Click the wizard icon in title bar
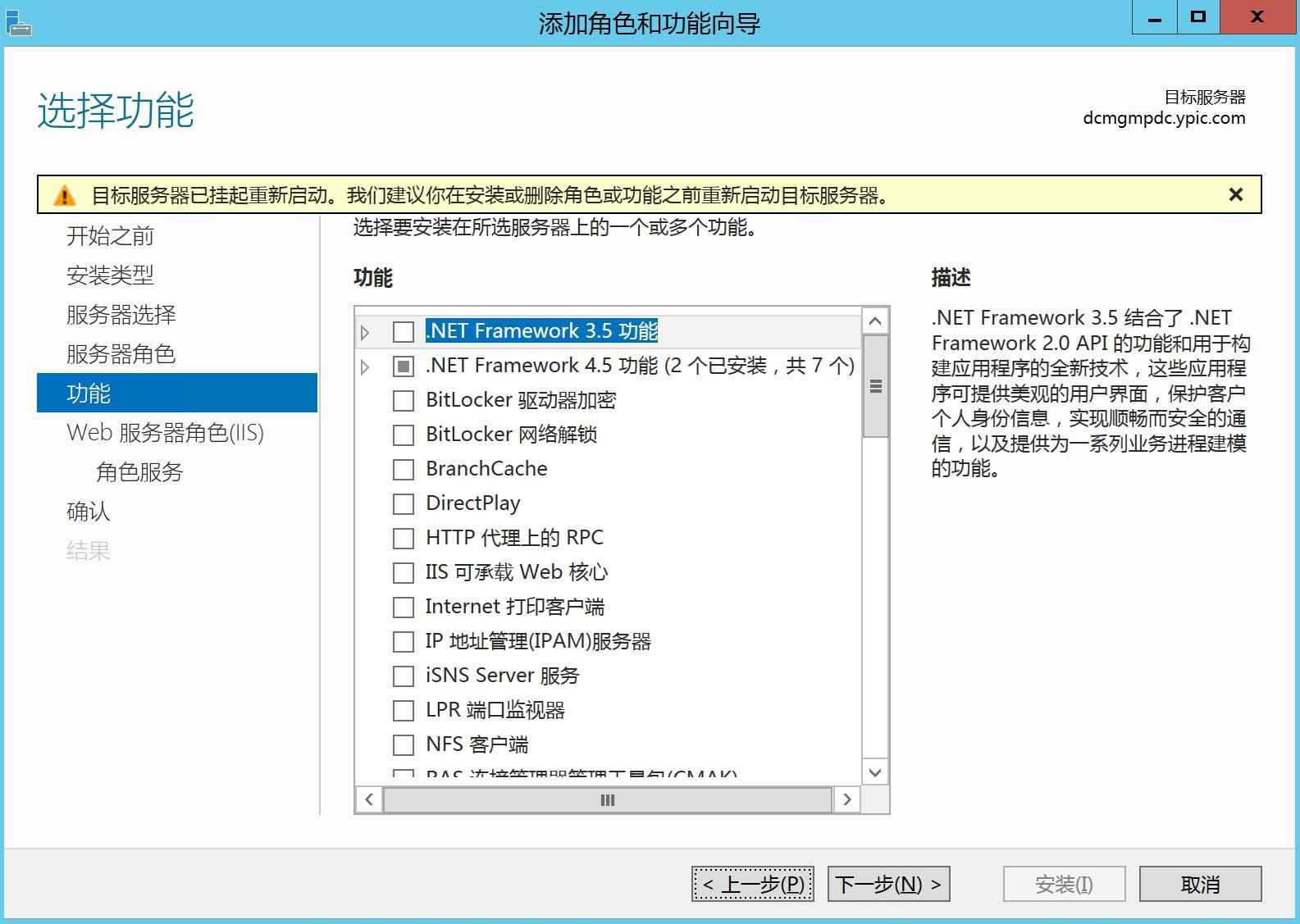This screenshot has width=1300, height=924. [x=18, y=22]
